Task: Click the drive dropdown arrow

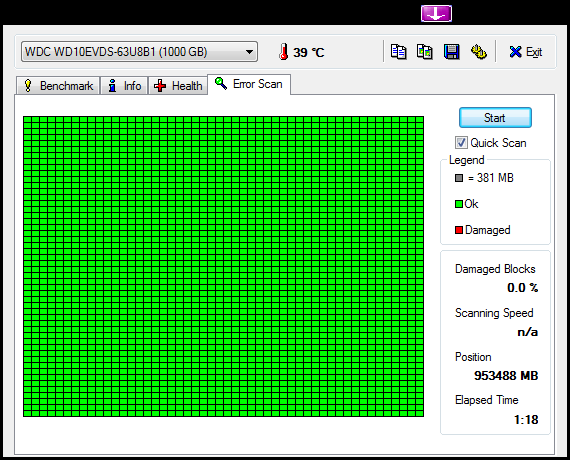Action: click(249, 52)
